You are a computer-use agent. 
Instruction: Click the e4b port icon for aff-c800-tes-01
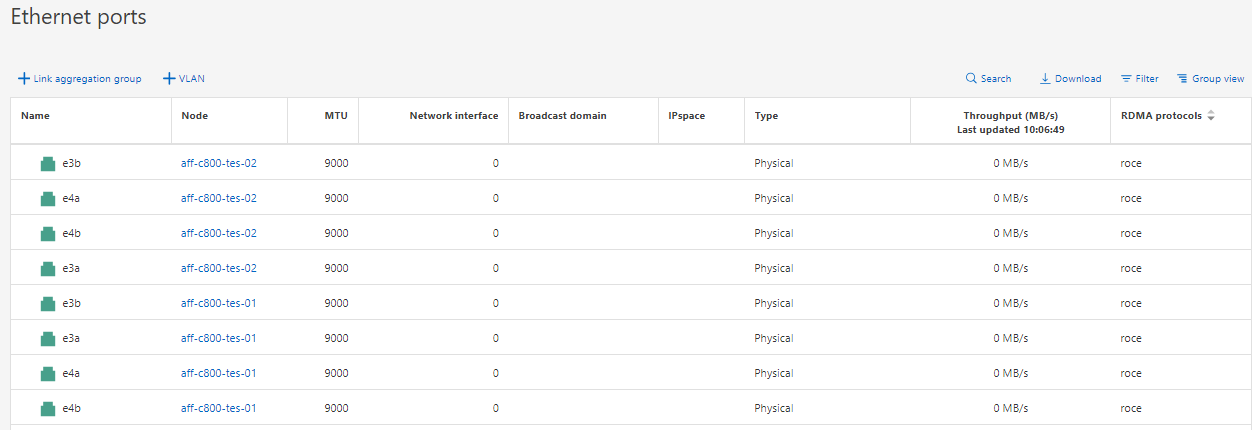47,408
